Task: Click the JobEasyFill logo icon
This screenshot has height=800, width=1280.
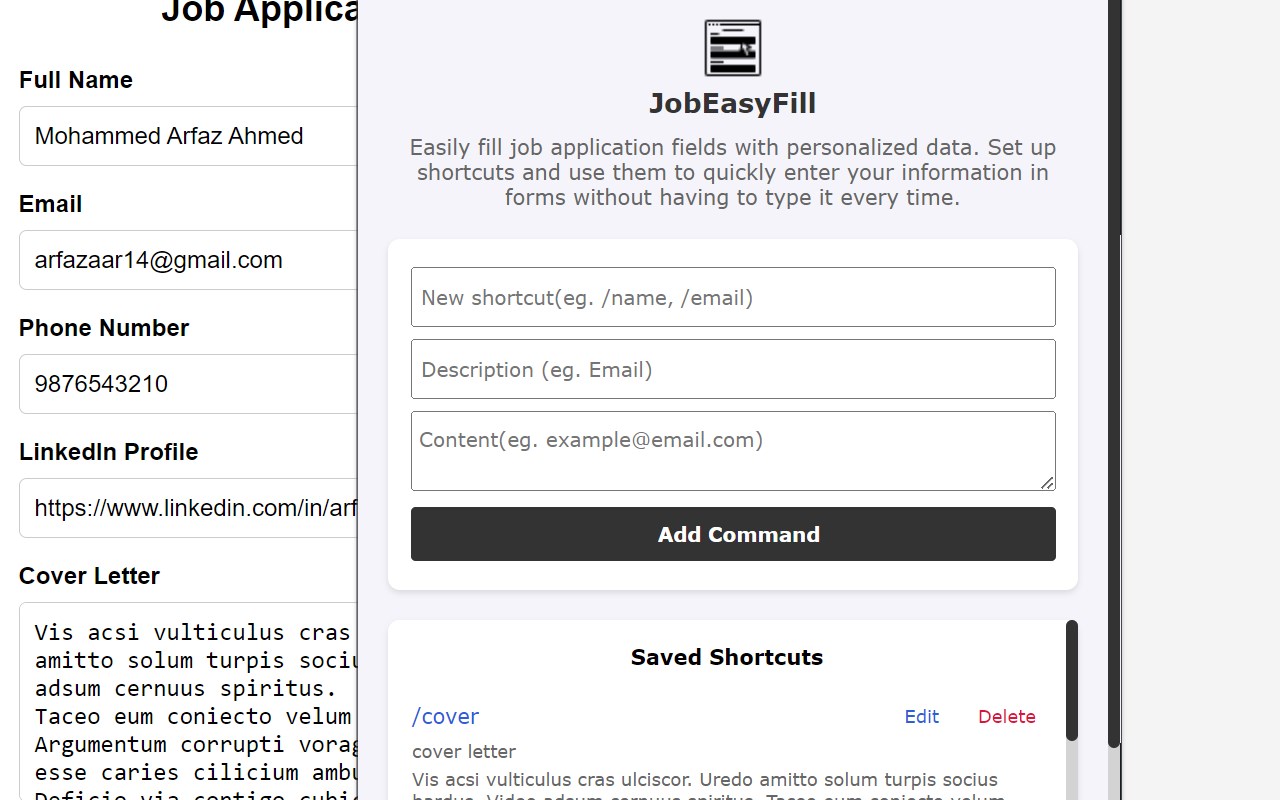Action: [733, 48]
